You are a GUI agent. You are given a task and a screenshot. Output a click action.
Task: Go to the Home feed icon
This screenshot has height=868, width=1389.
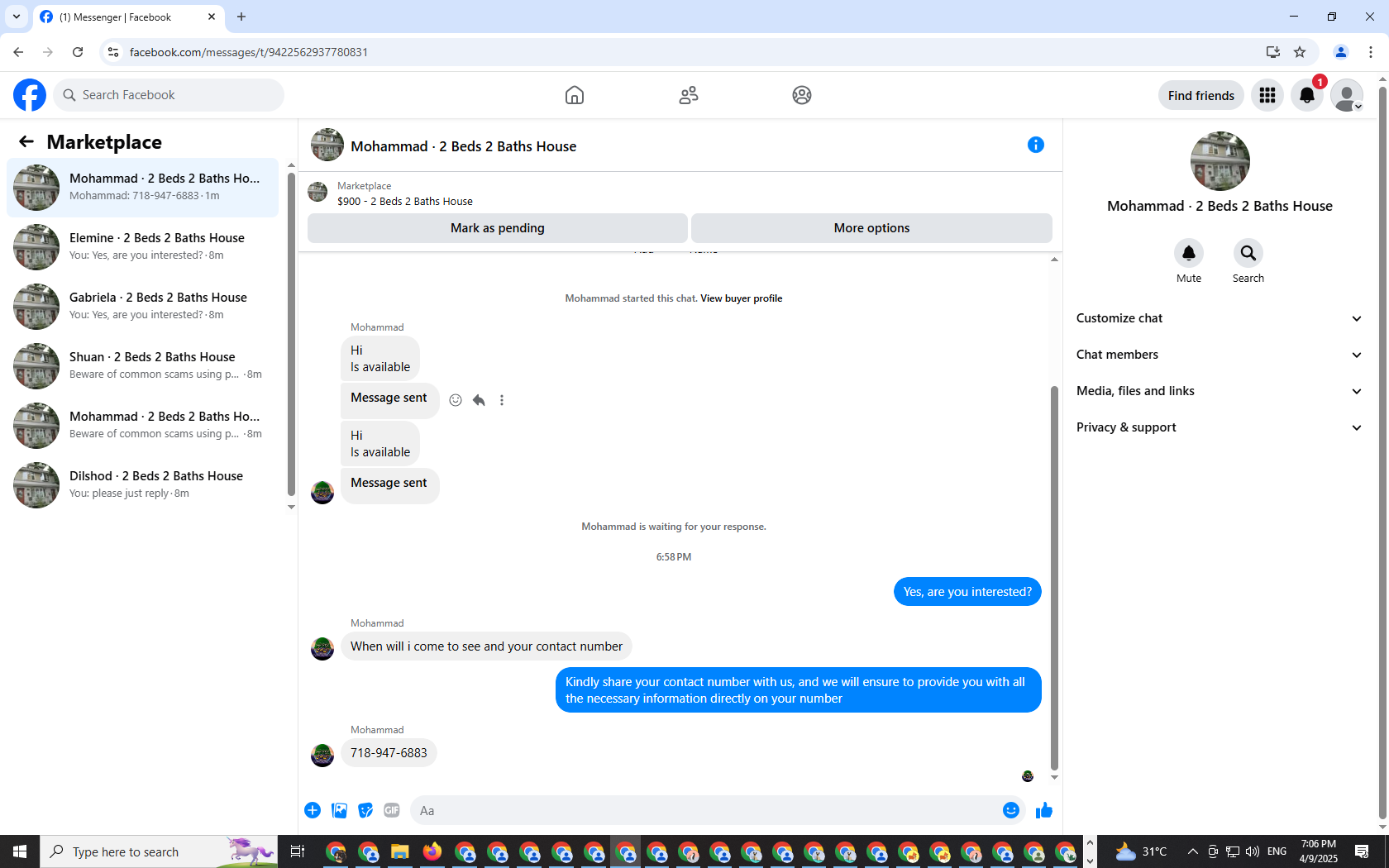575,95
